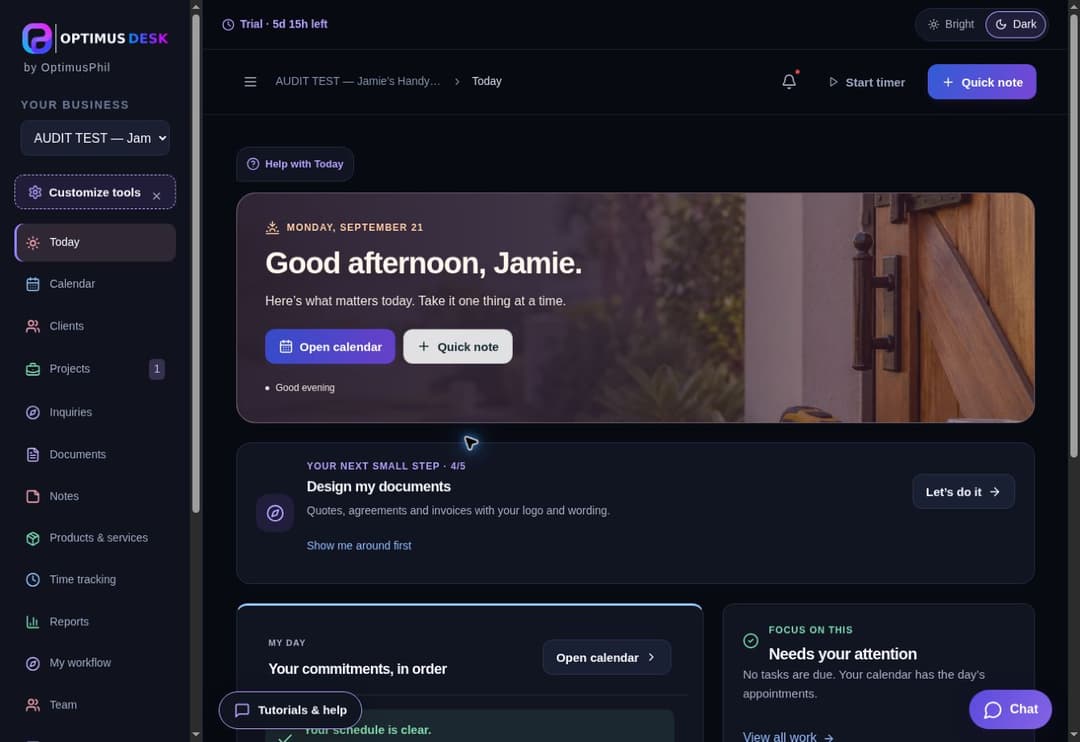This screenshot has height=742, width=1080.
Task: Open Notes in the sidebar
Action: point(95,496)
